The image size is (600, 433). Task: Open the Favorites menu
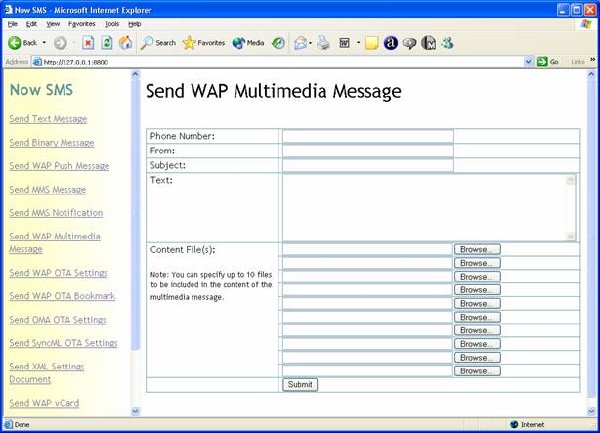[x=82, y=24]
